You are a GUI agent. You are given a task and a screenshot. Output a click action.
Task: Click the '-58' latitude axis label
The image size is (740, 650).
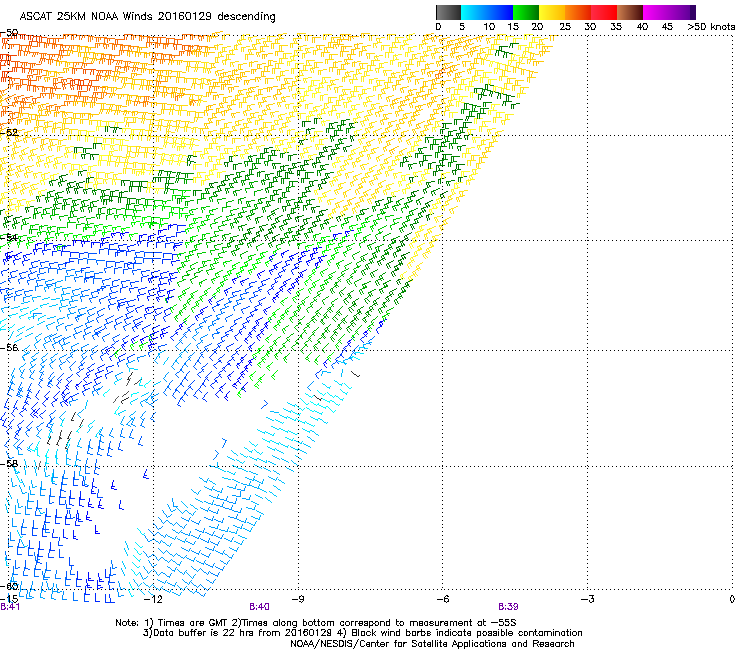9,464
